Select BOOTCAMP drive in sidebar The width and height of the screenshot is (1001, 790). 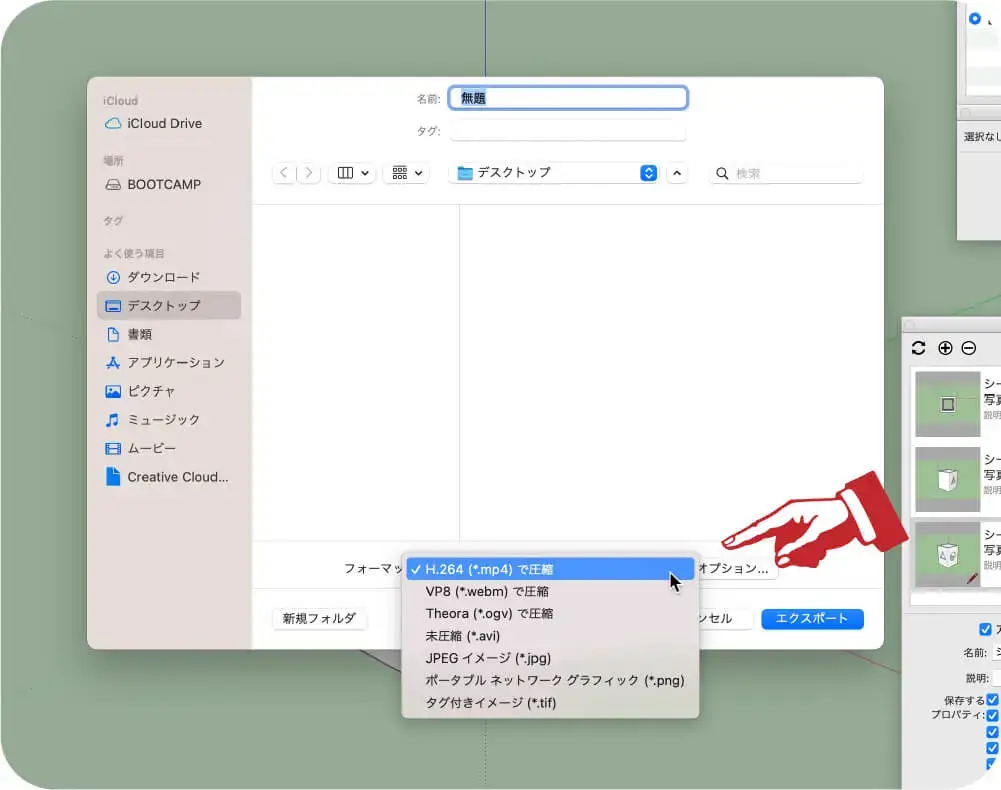[x=163, y=185]
